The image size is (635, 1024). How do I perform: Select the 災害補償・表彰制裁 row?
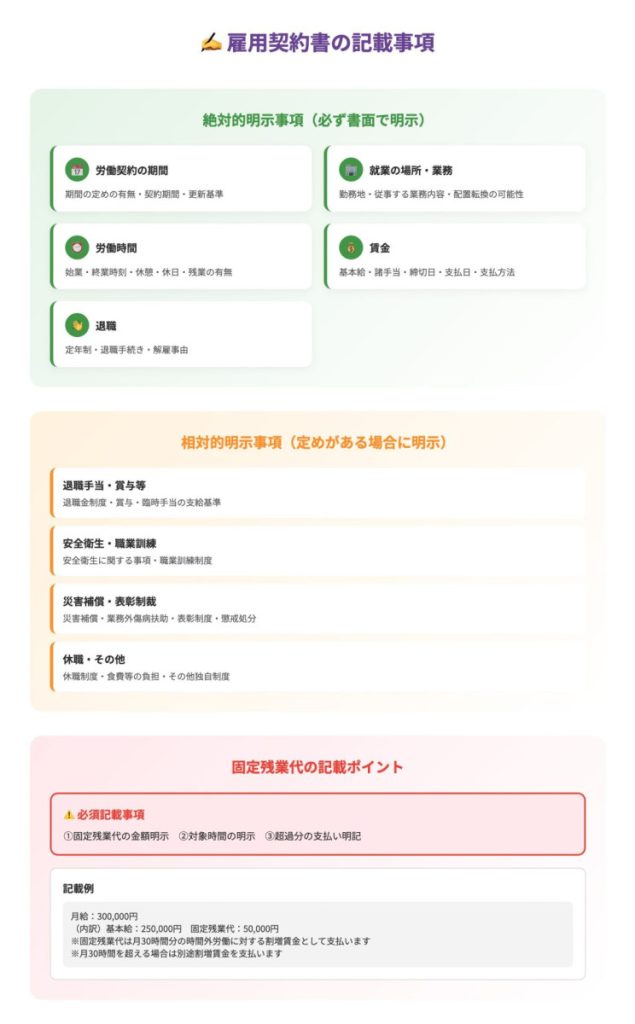(x=318, y=609)
